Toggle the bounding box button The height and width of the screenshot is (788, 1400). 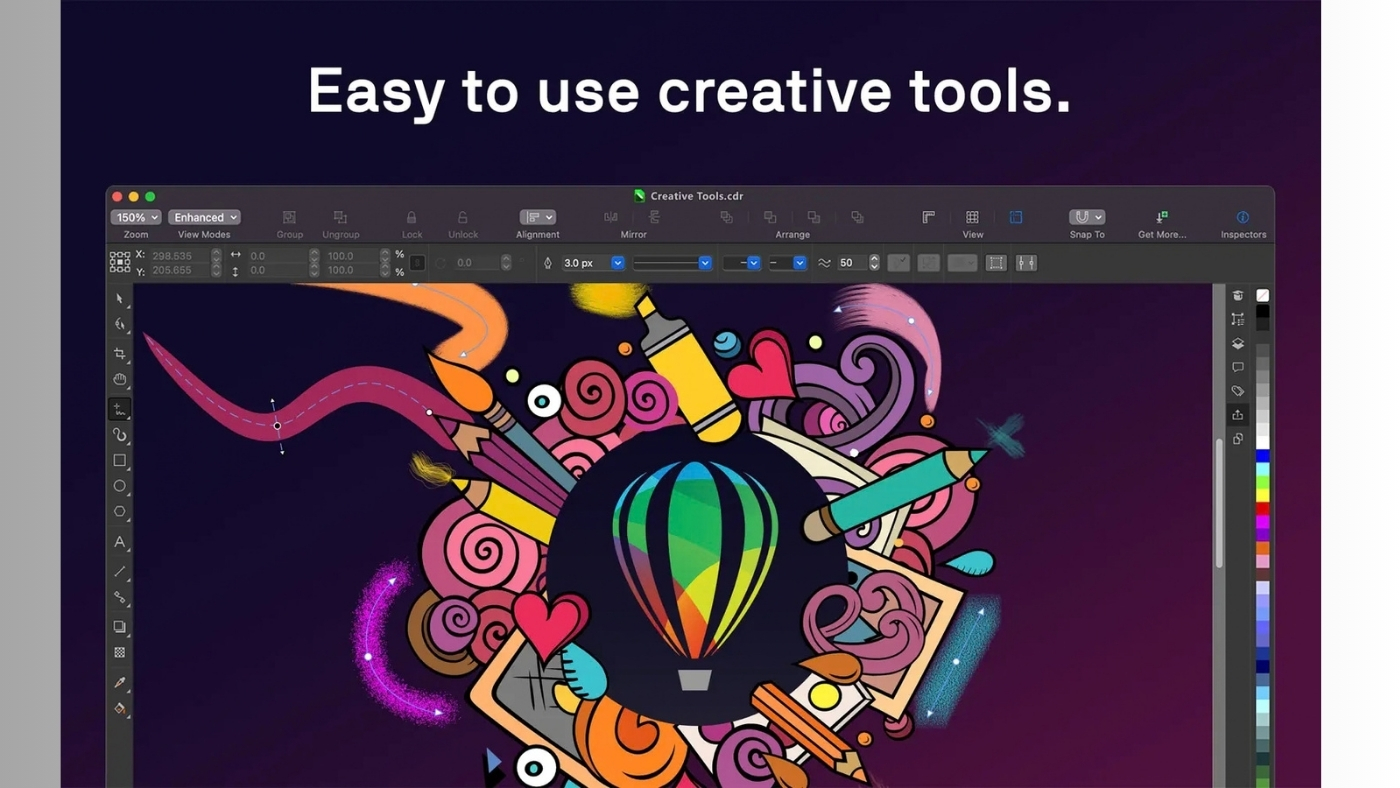(996, 263)
